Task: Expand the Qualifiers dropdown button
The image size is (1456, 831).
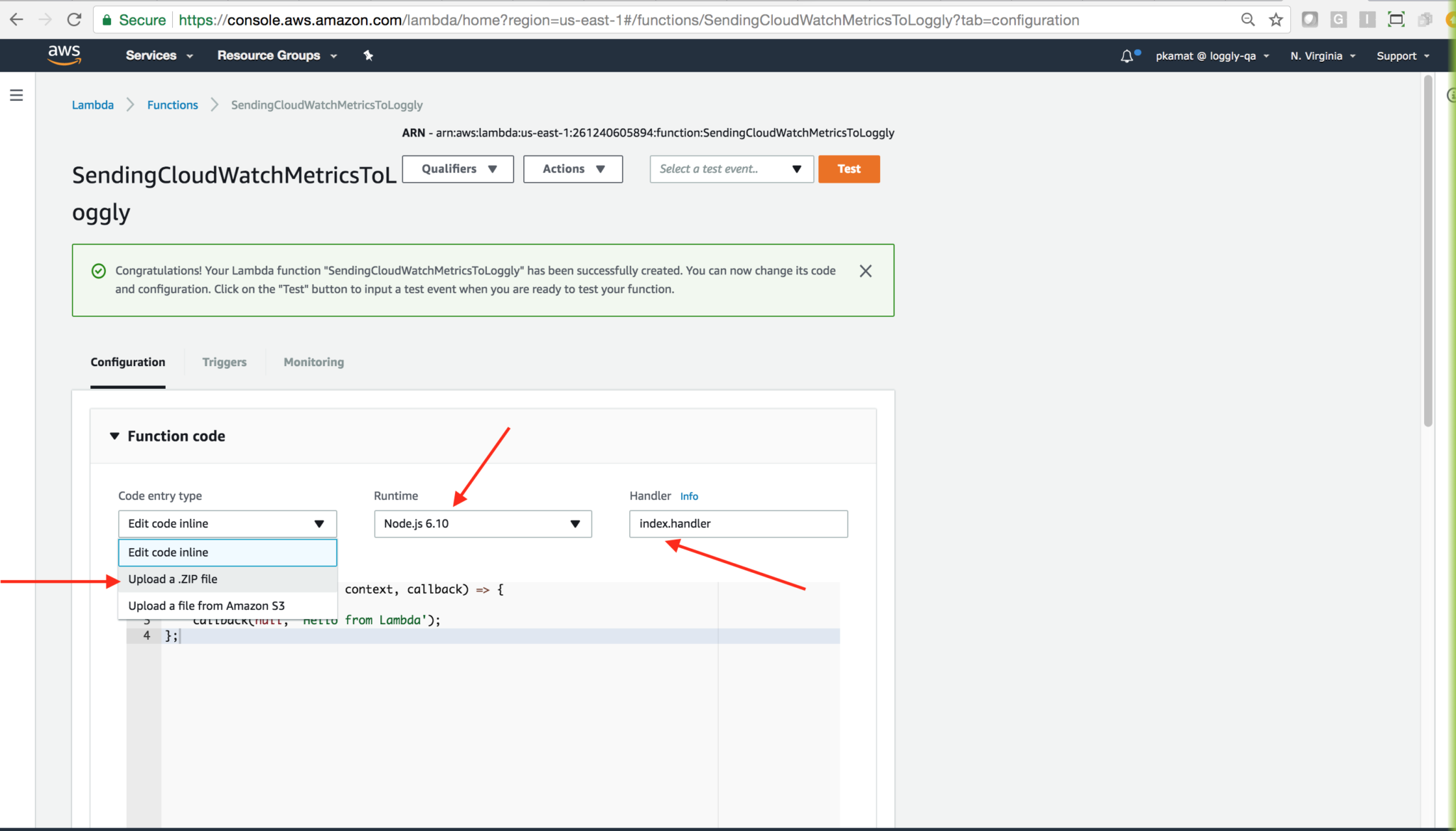Action: pos(458,169)
